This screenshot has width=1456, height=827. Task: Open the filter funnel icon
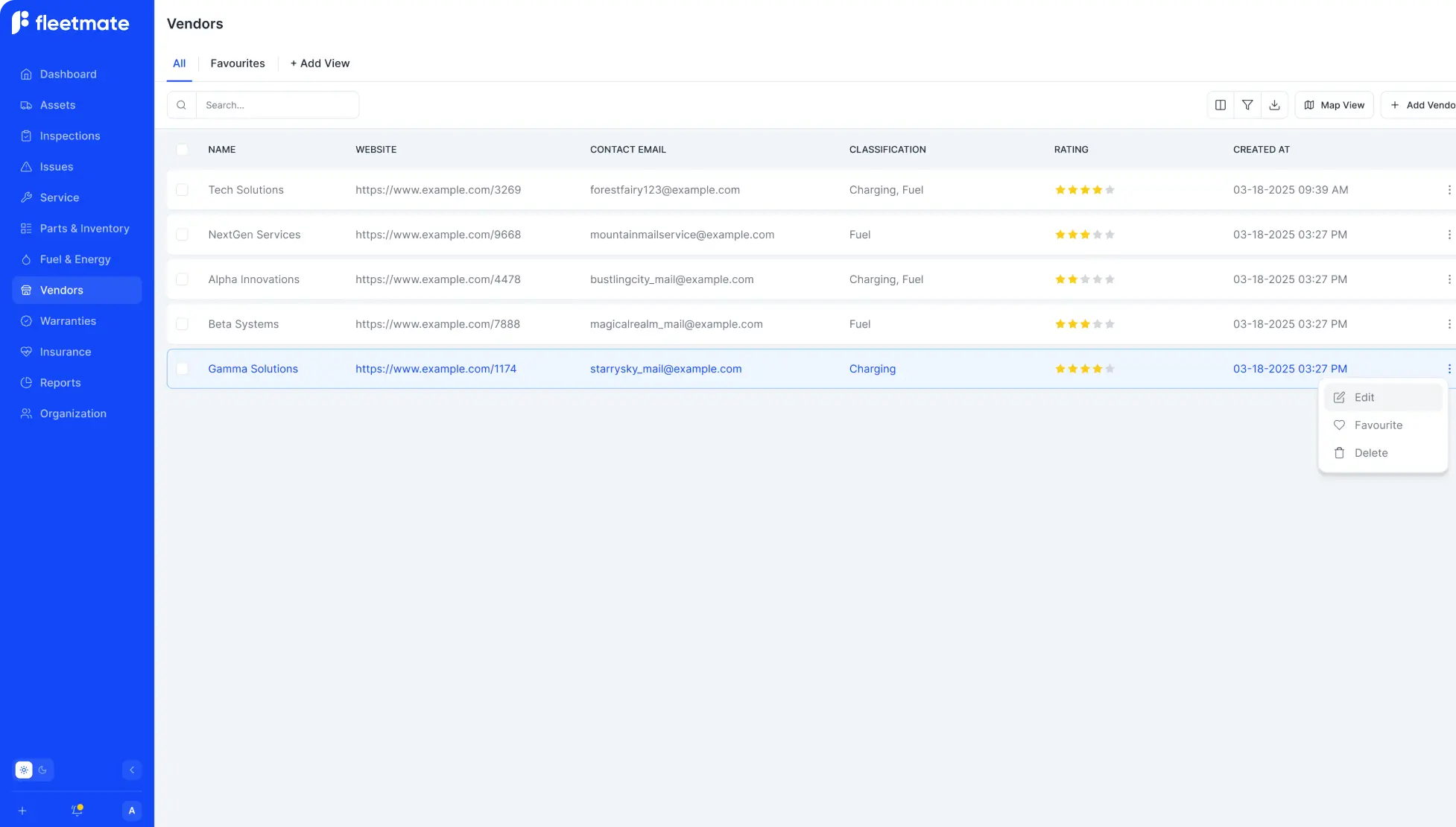pyautogui.click(x=1247, y=105)
